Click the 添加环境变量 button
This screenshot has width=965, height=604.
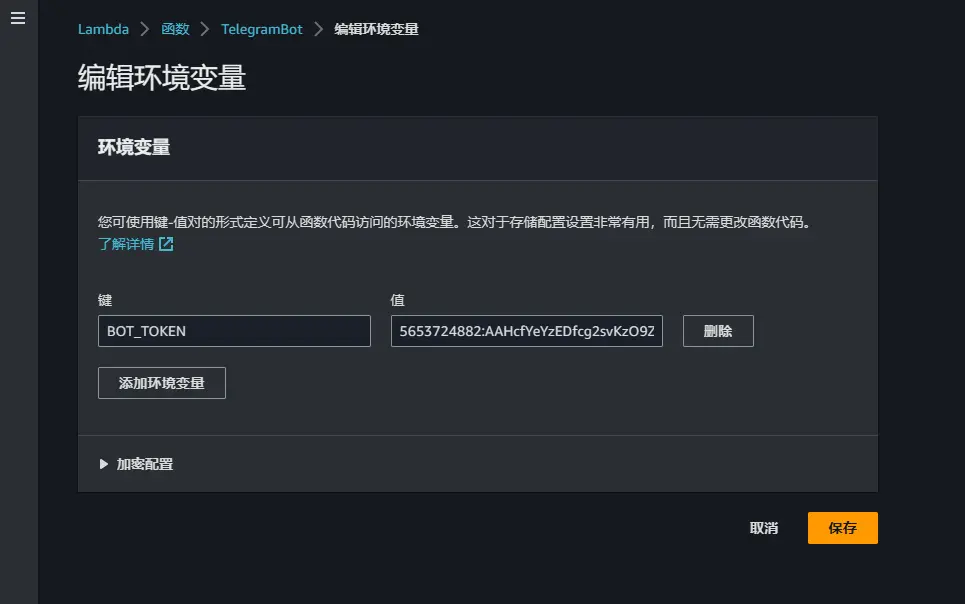(x=162, y=383)
